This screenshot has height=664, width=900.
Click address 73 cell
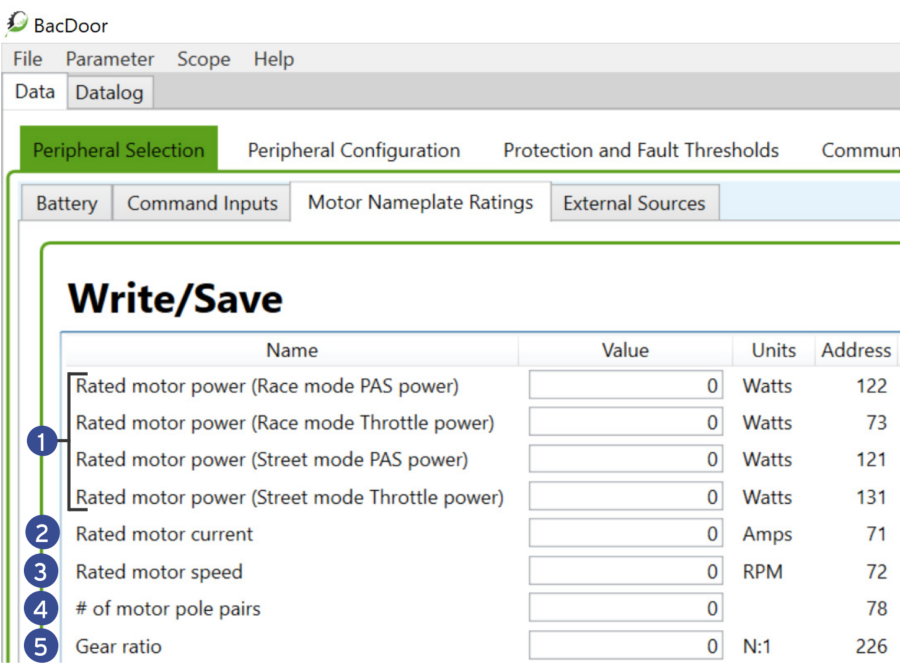tap(876, 423)
